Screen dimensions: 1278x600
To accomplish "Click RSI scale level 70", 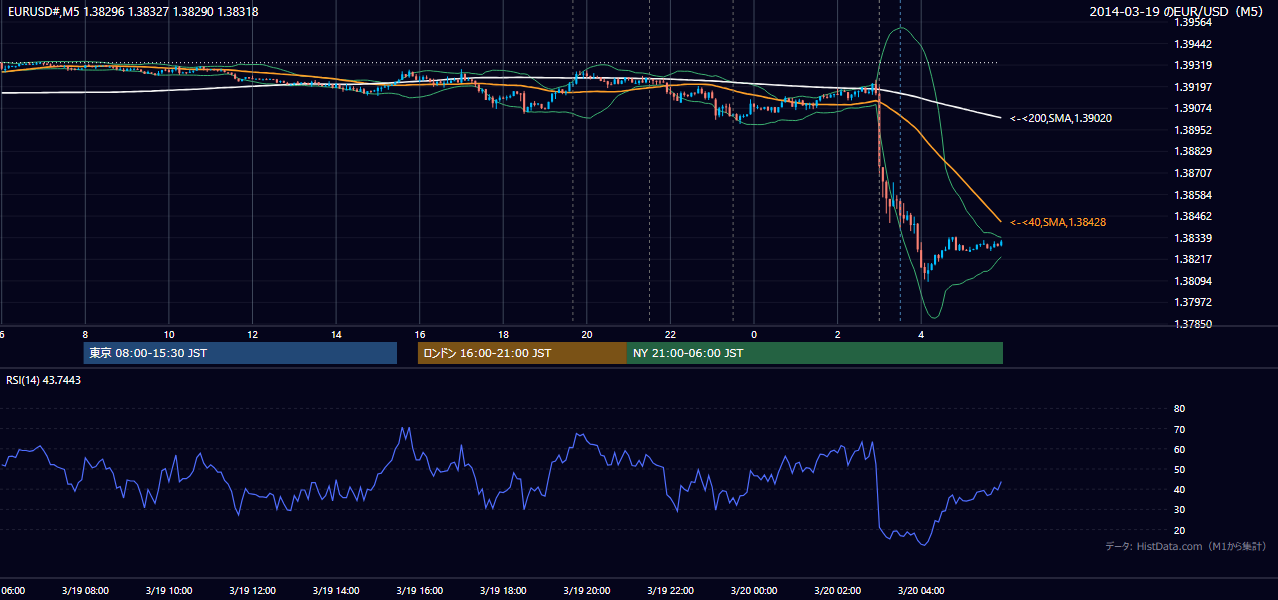I will [1179, 429].
